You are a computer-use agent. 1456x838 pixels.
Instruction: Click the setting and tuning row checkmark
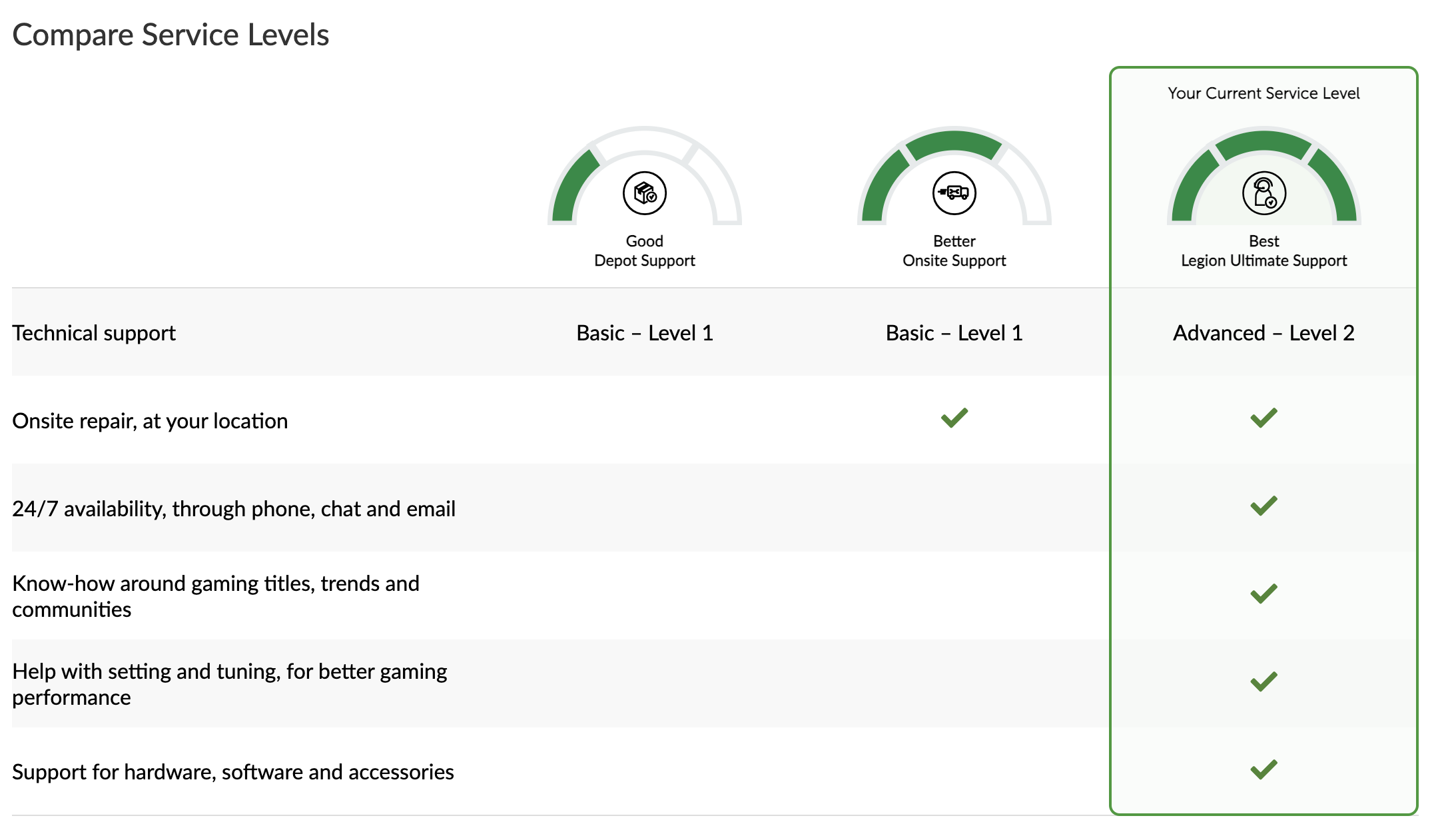[1264, 681]
